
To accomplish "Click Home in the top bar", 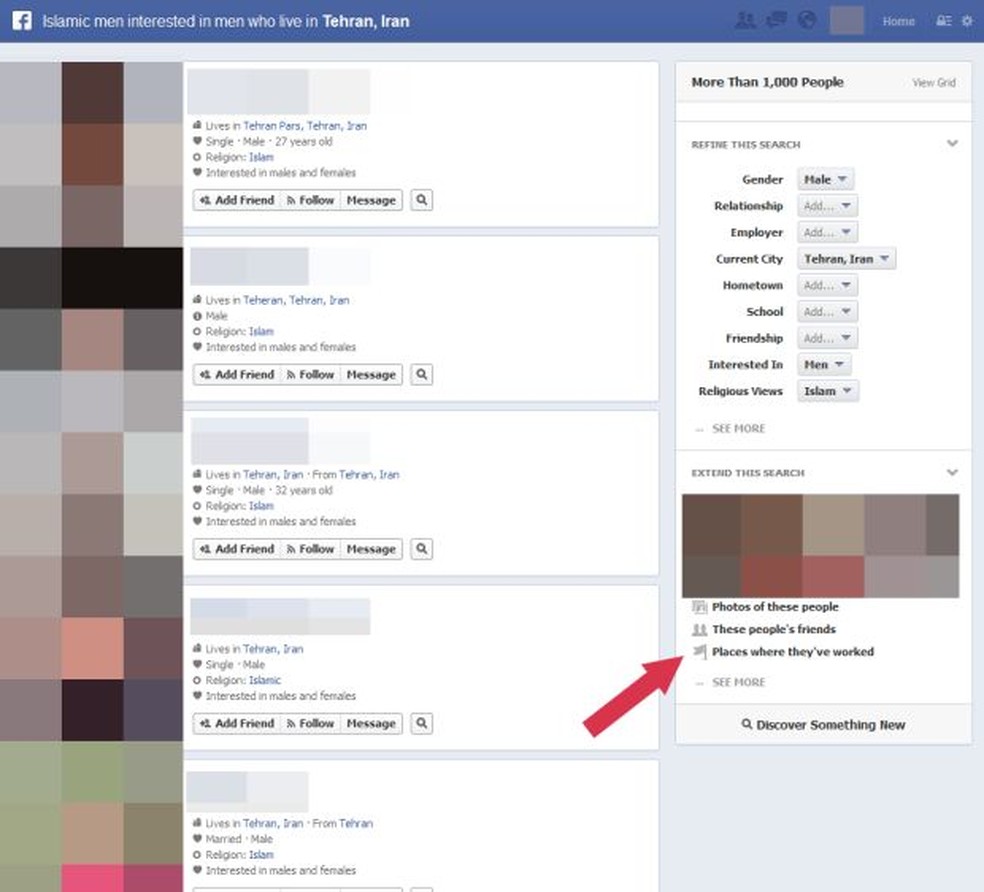I will coord(898,20).
